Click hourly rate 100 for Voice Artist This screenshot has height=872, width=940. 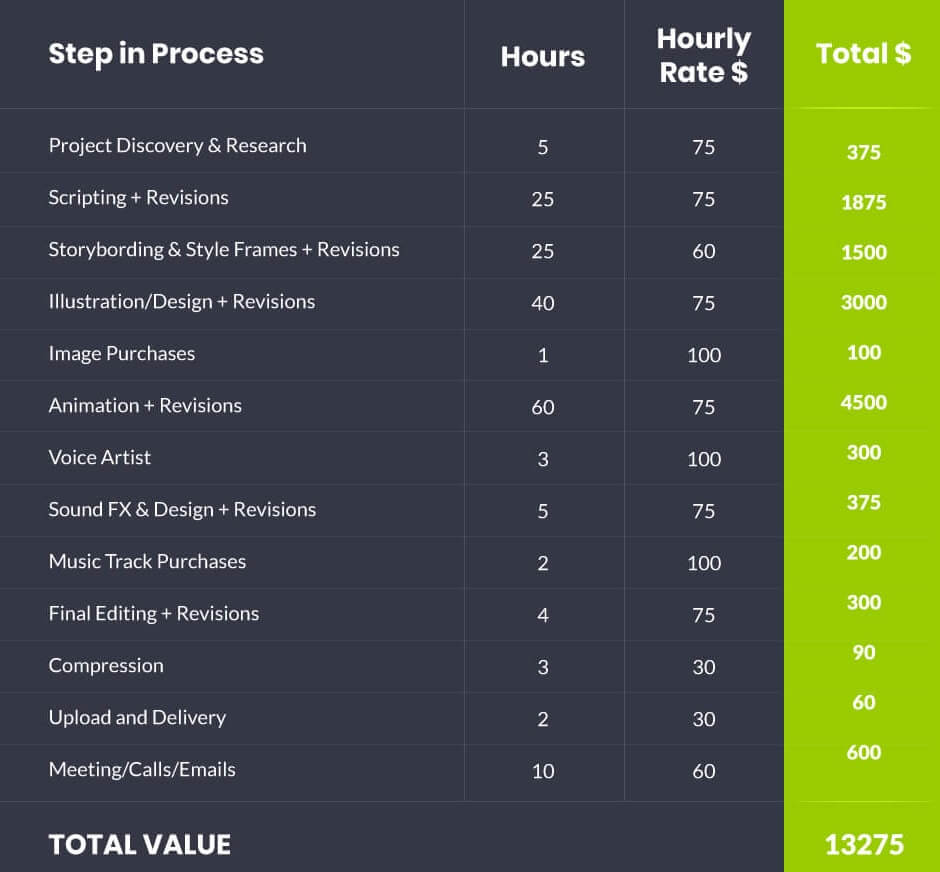coord(704,460)
